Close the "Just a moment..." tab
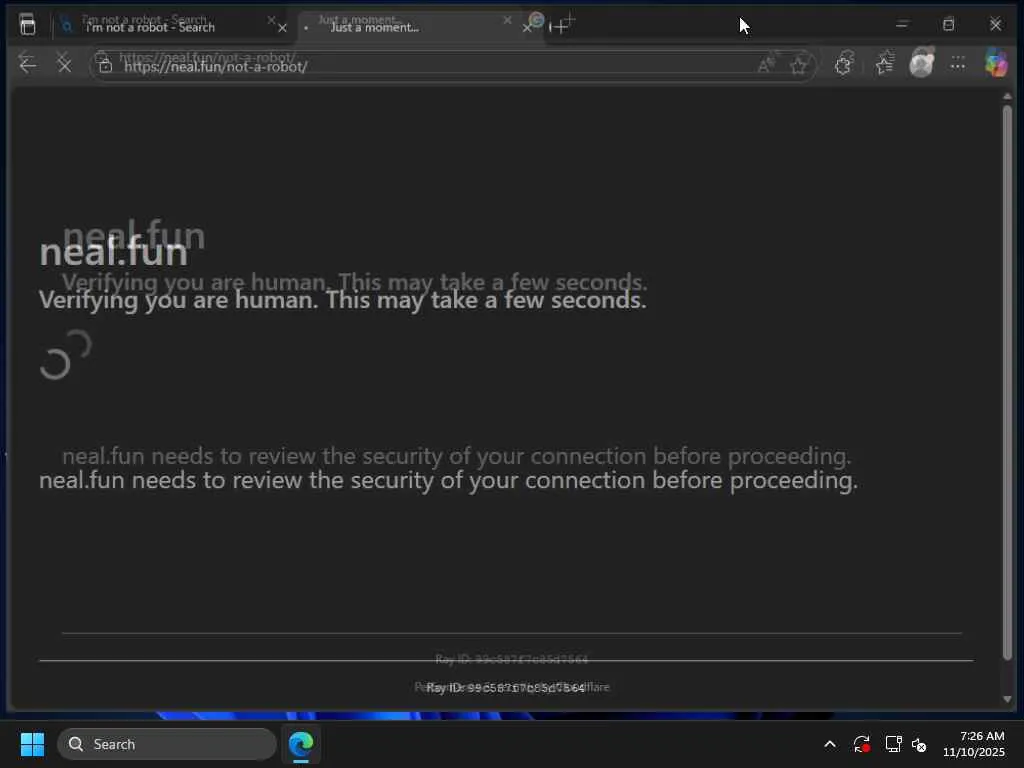 coord(527,28)
